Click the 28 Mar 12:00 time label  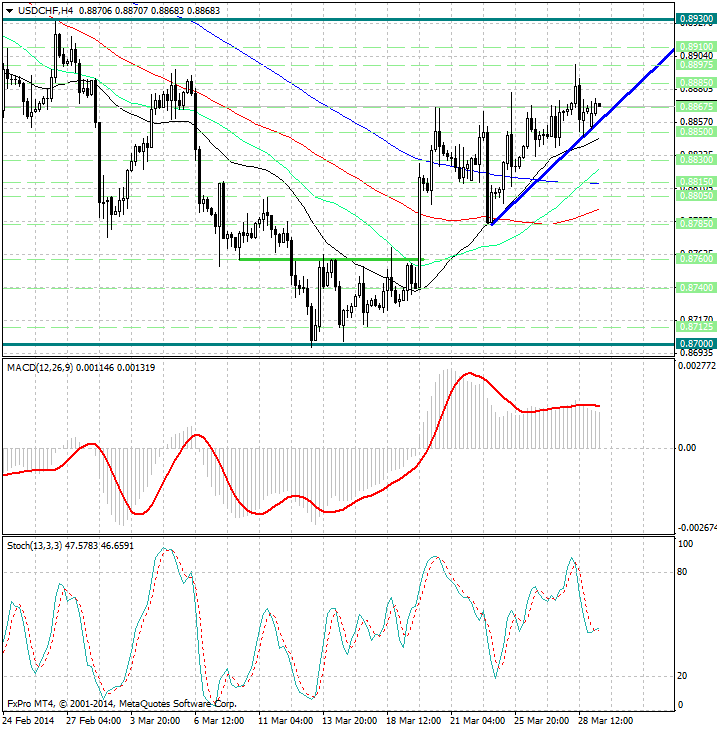point(606,721)
